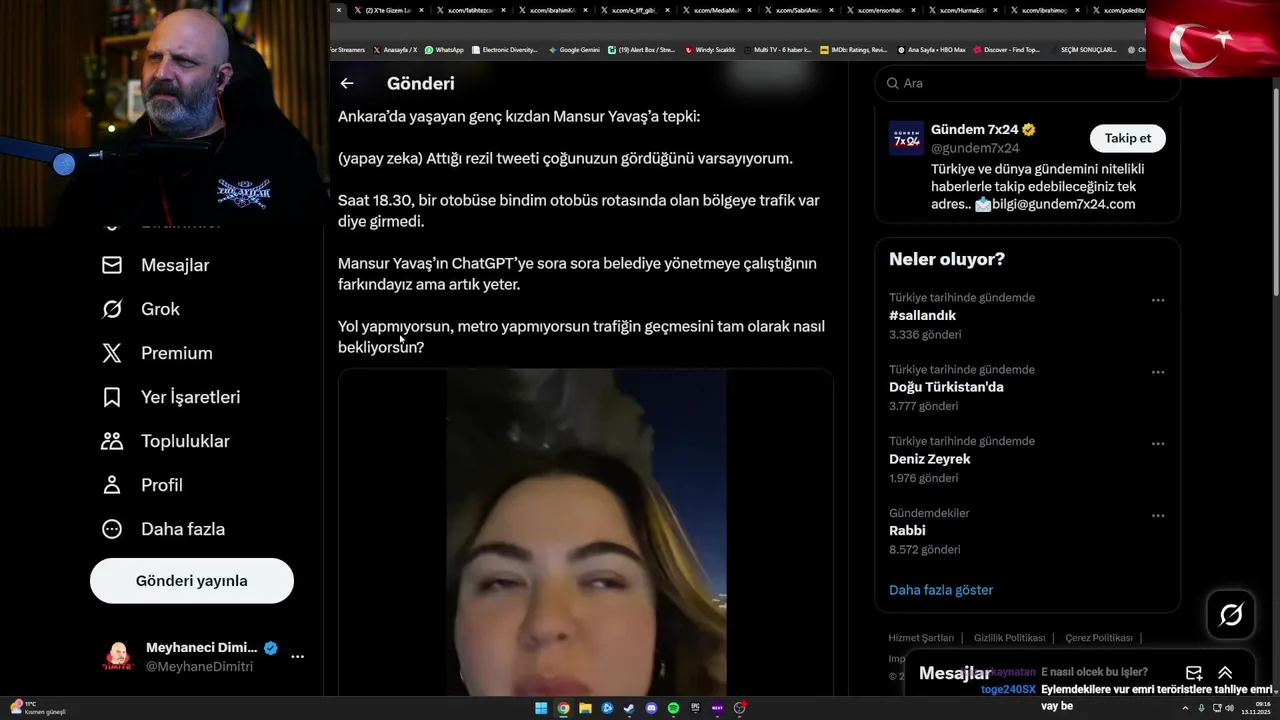Open the Gündem 7x24 profile avatar

click(x=906, y=138)
